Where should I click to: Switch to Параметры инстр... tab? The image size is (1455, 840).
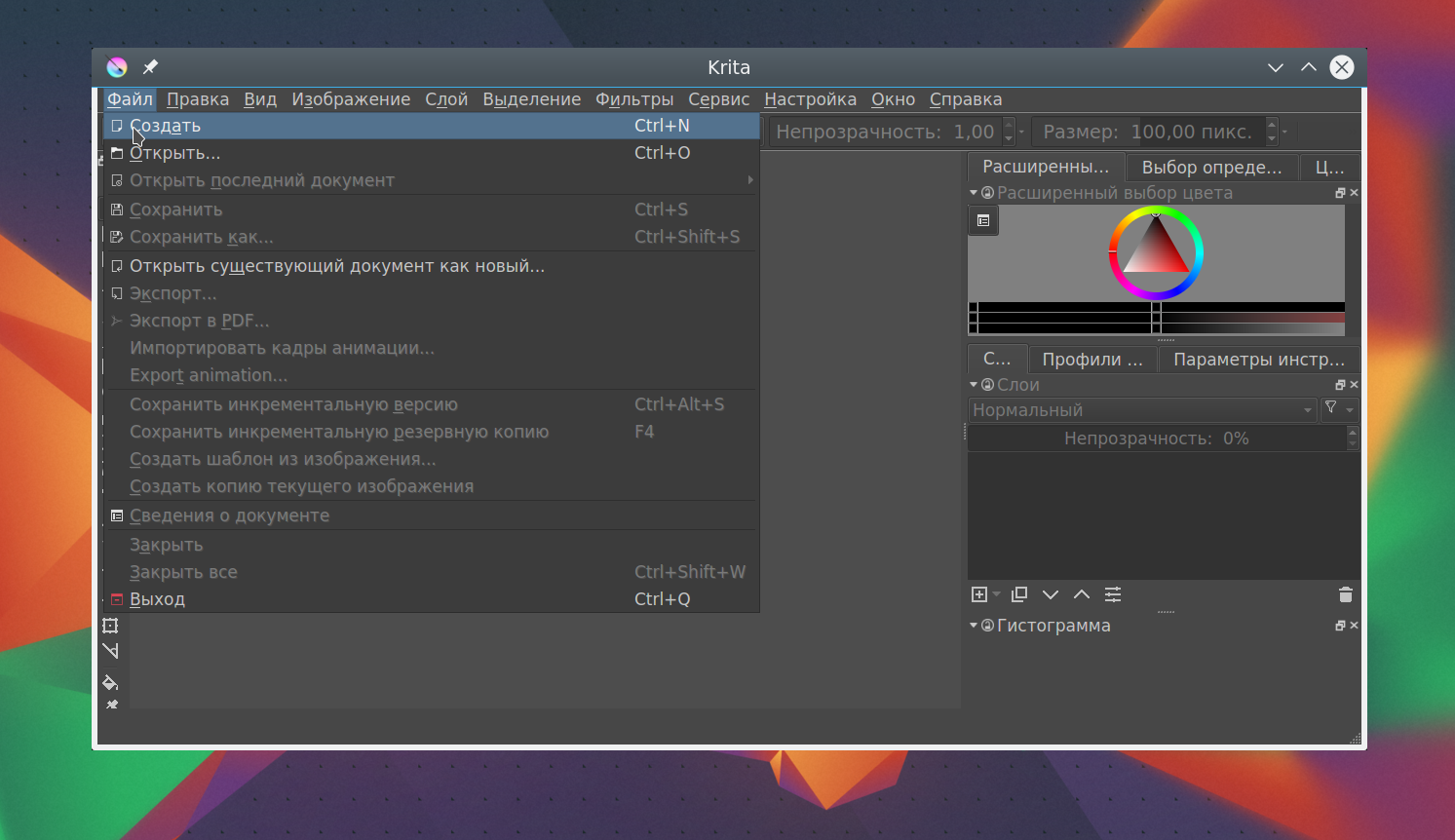pos(1258,360)
